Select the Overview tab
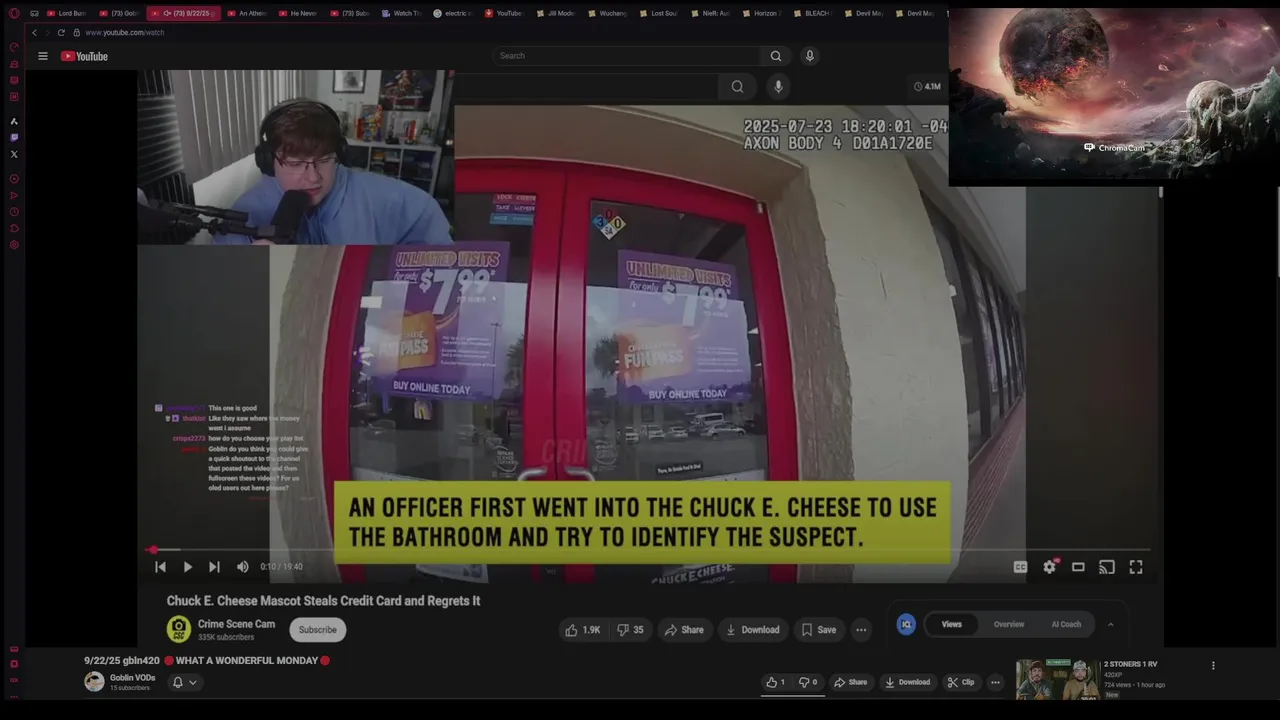The height and width of the screenshot is (720, 1280). coord(1009,624)
